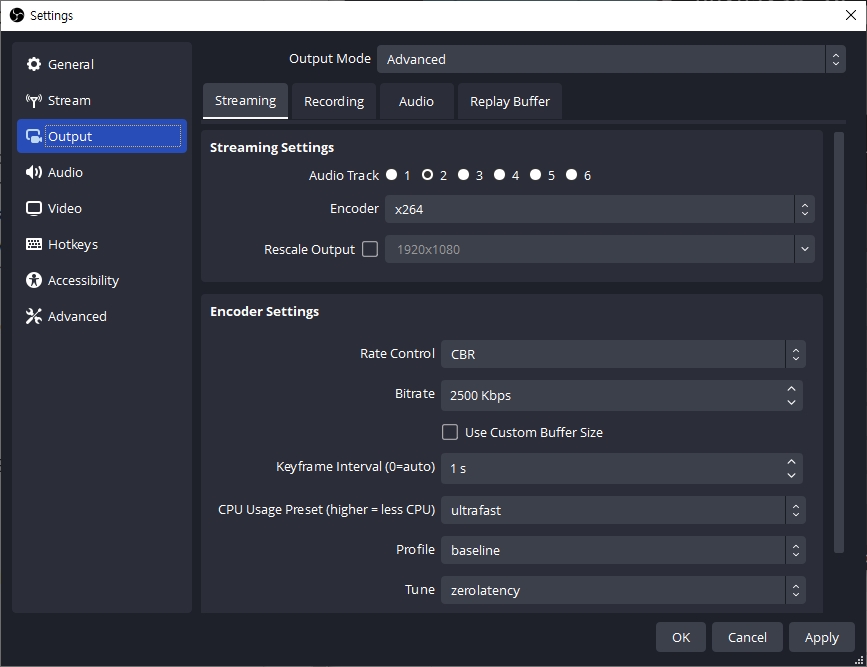Click the vertical settings scrollbar
The height and width of the screenshot is (667, 867).
tap(839, 342)
